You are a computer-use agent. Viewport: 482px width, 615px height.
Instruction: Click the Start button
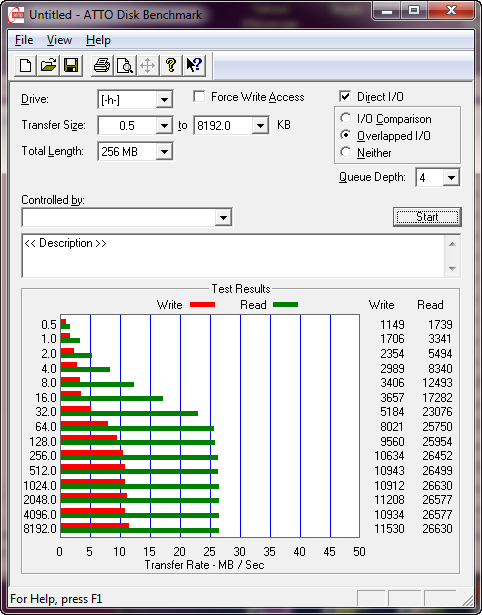427,217
